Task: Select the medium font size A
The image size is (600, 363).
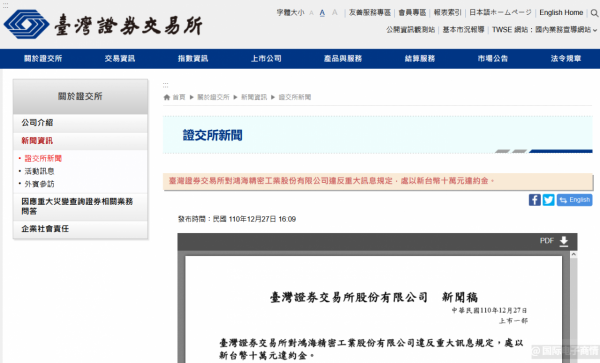Action: 322,13
